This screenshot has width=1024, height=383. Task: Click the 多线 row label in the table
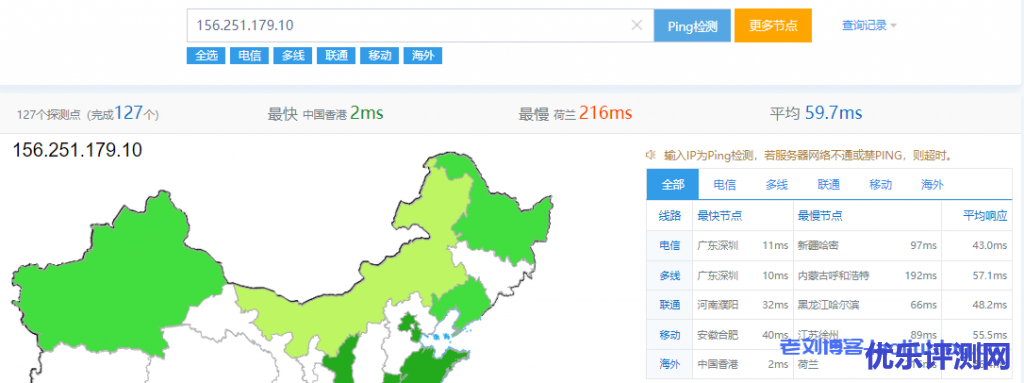pyautogui.click(x=669, y=276)
